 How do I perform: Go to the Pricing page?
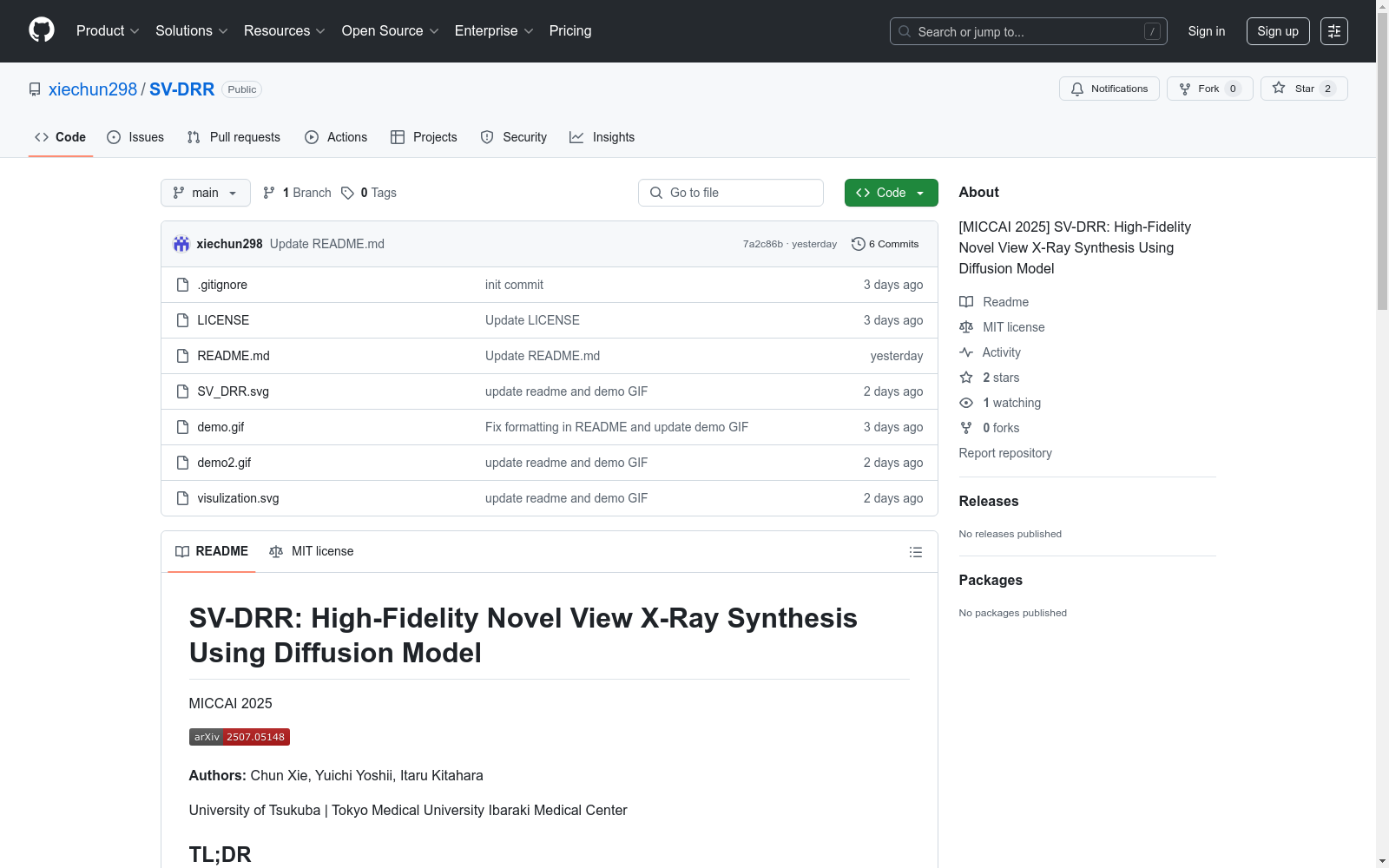pyautogui.click(x=570, y=31)
